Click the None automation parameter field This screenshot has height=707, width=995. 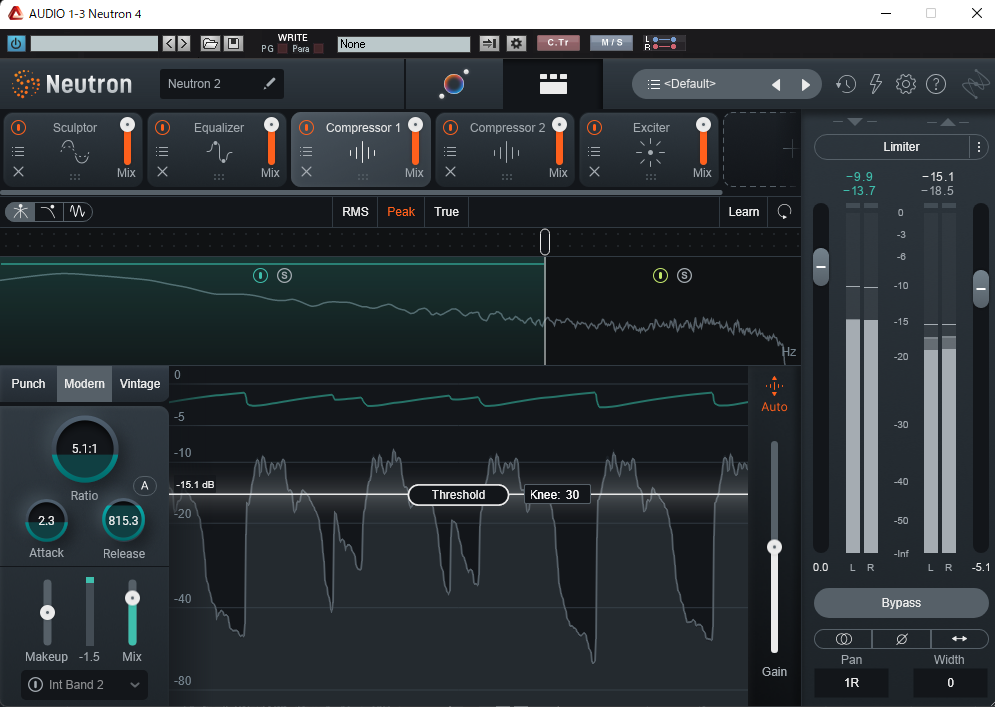point(404,44)
